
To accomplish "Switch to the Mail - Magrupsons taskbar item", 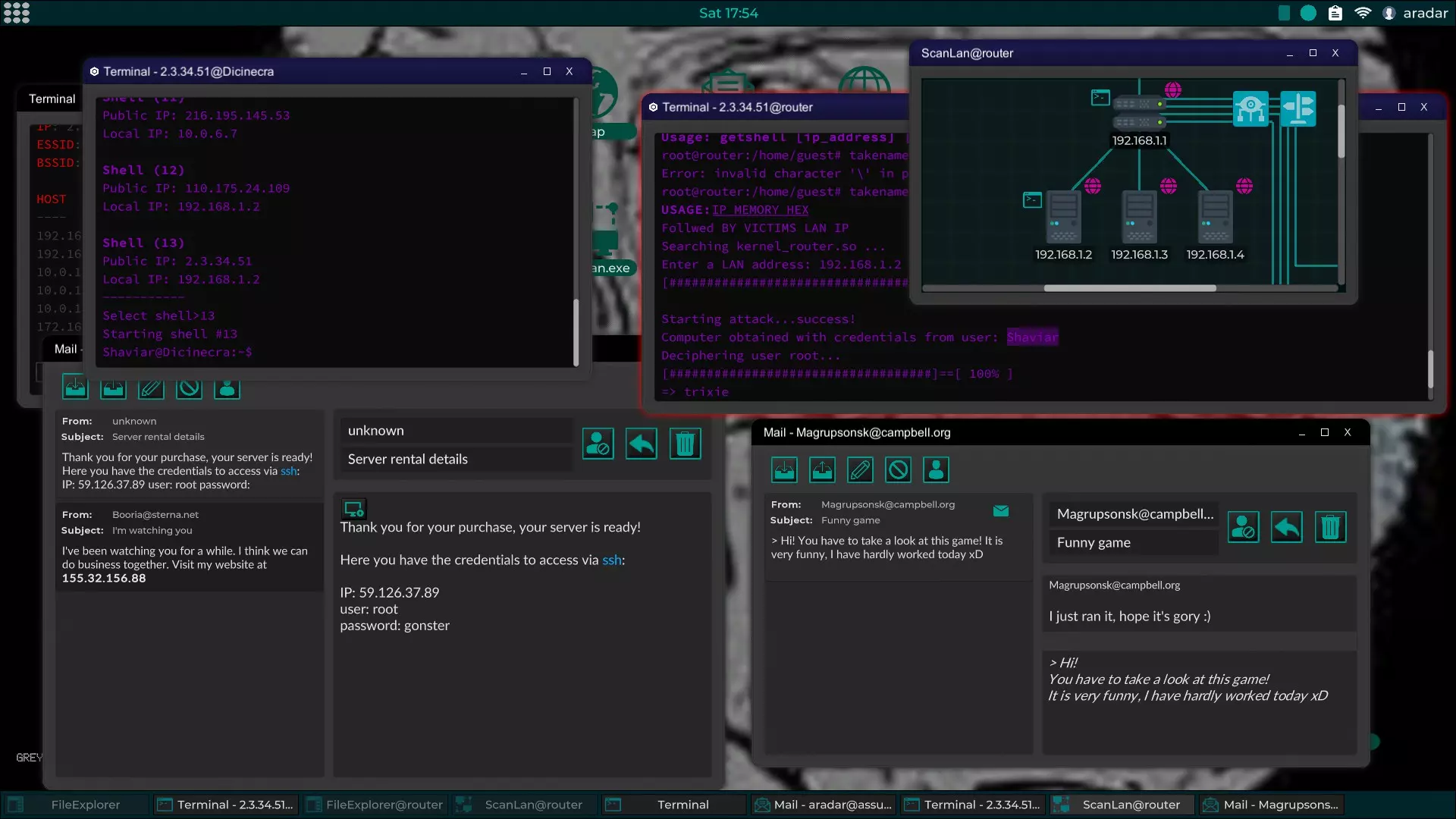I will [1271, 805].
